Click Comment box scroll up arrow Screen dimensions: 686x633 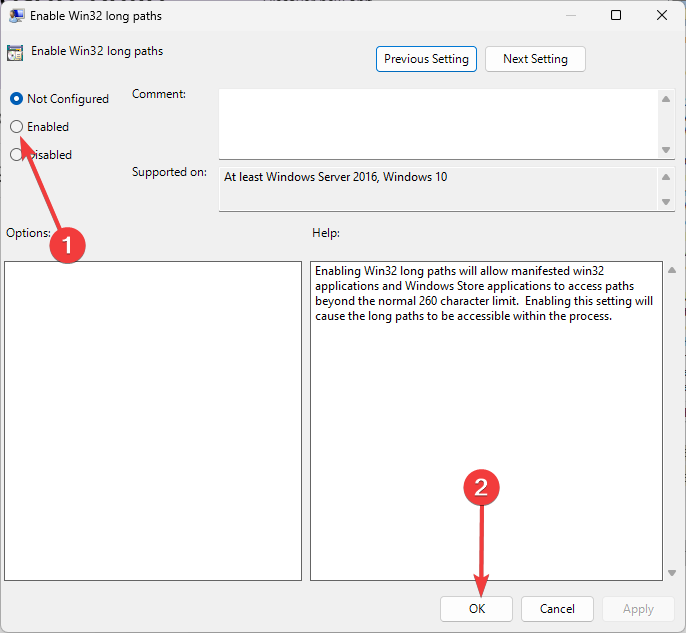coord(666,99)
